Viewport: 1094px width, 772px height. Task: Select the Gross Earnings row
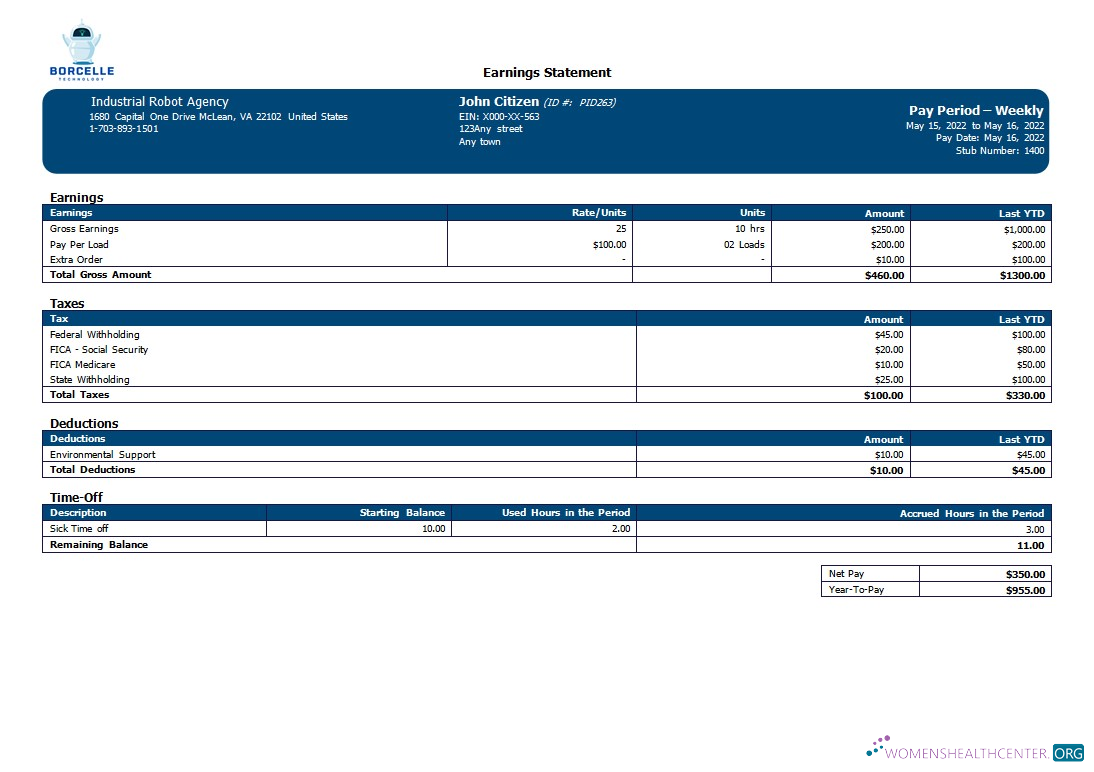click(x=85, y=228)
